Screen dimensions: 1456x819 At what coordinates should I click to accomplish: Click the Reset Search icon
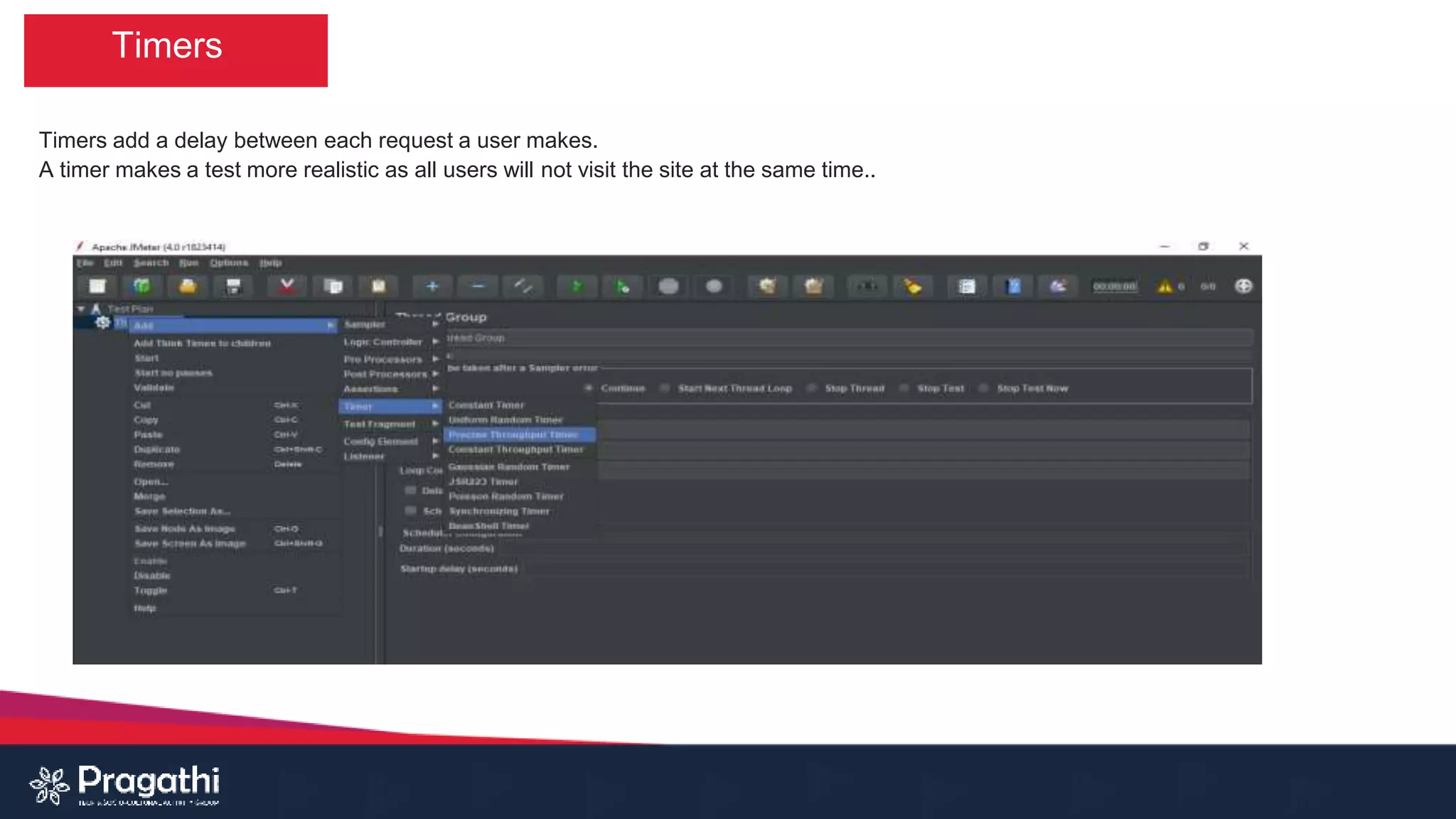point(913,287)
